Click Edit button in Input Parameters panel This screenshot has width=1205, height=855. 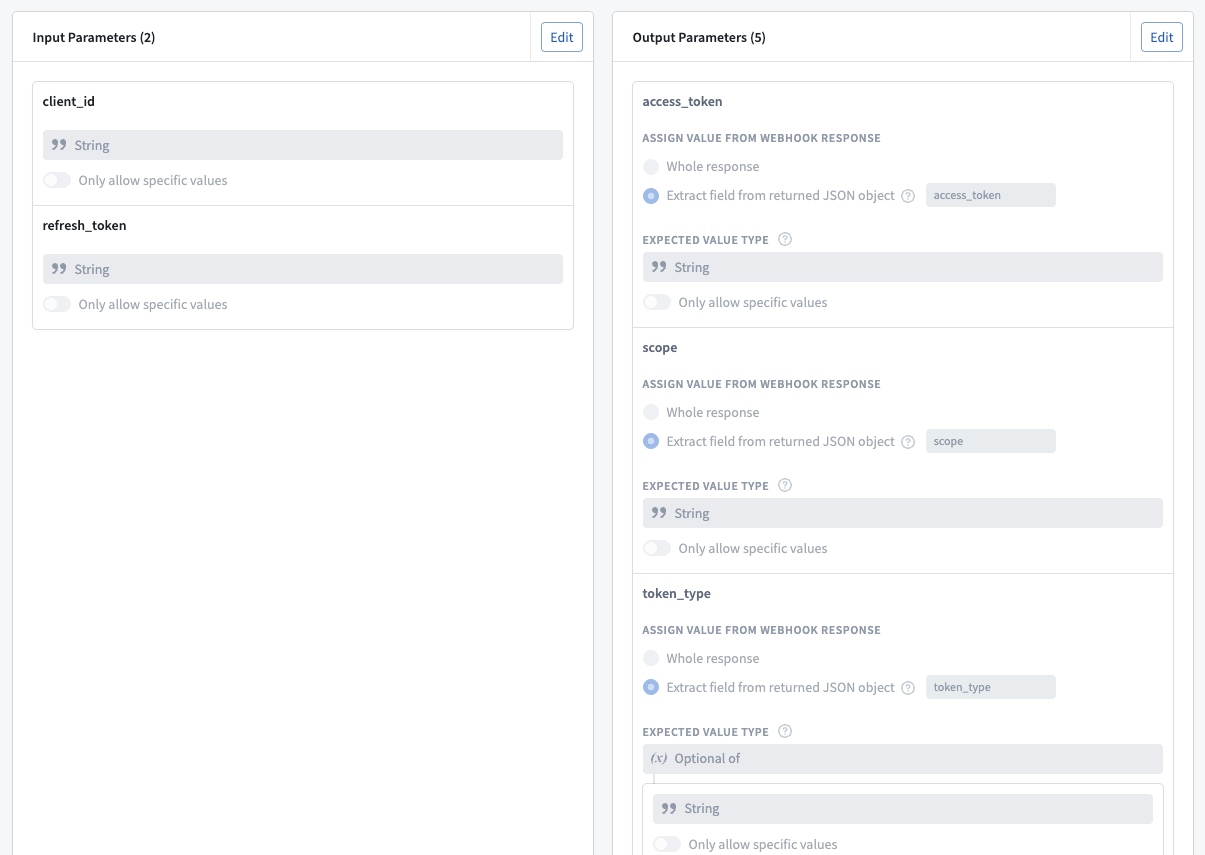562,37
